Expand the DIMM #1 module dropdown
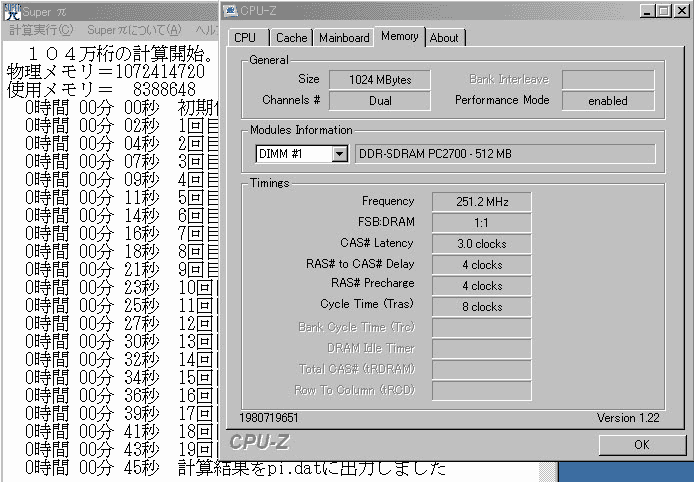The image size is (694, 482). [x=339, y=154]
